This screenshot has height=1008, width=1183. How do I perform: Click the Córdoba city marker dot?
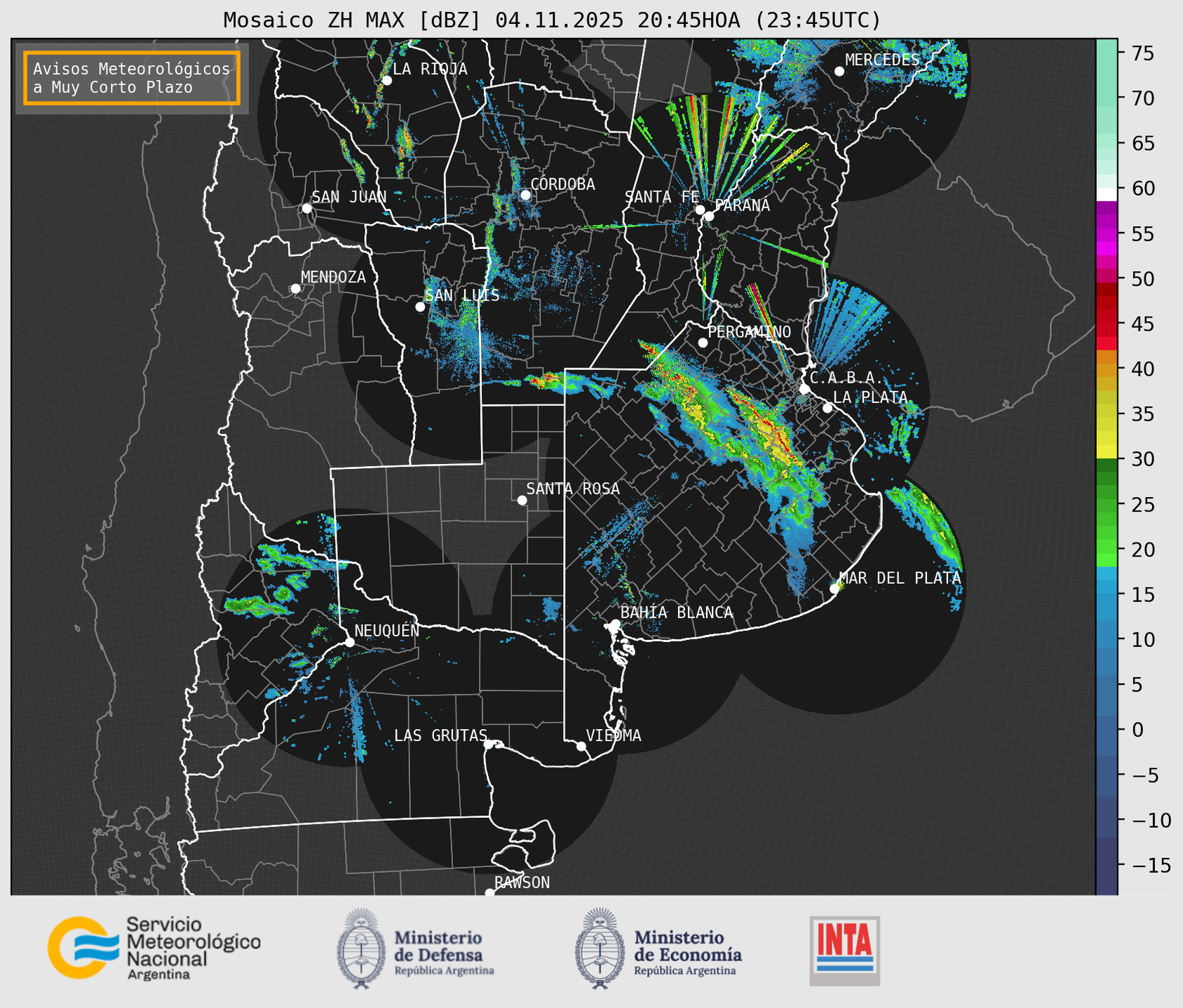pos(525,195)
